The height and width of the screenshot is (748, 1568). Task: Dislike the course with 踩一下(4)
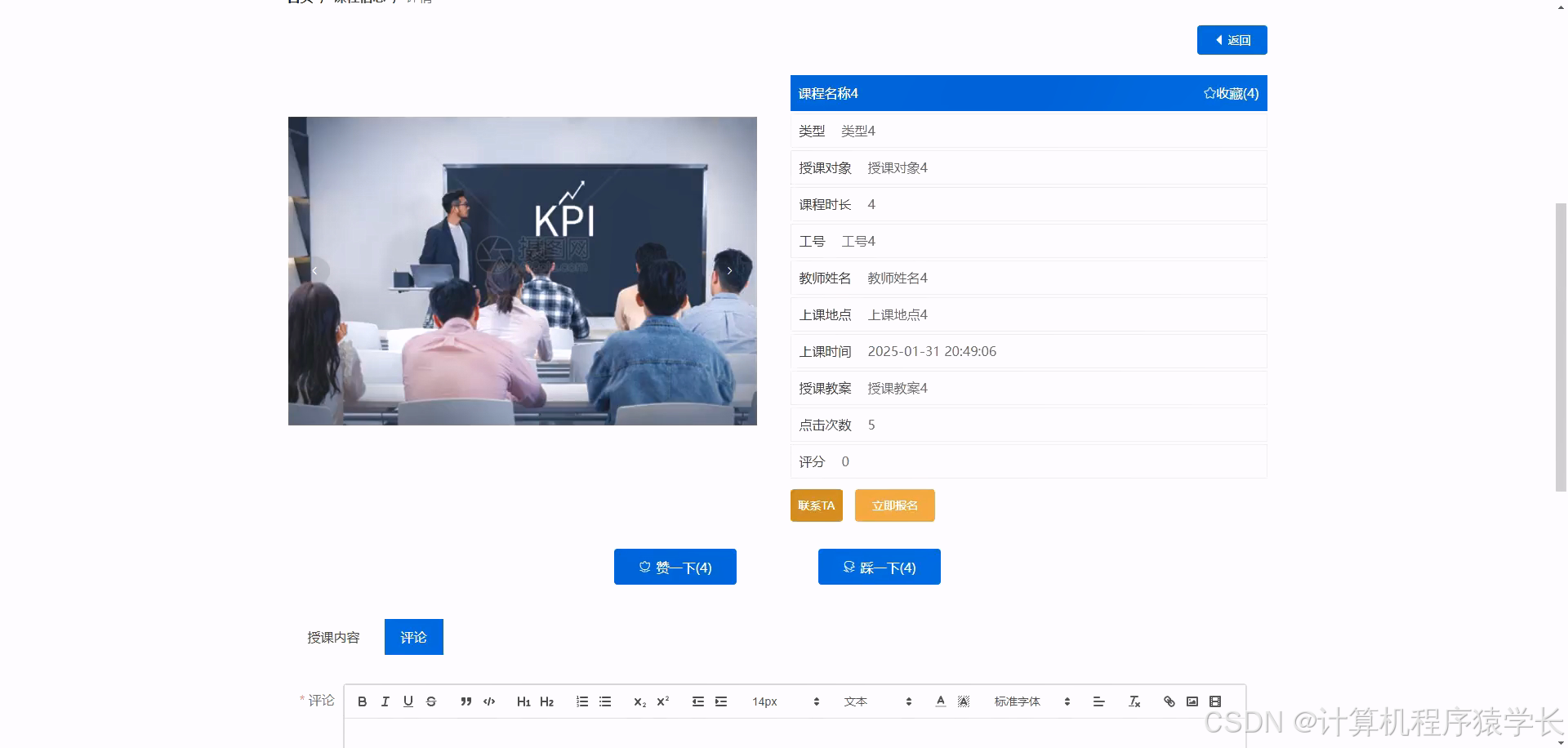tap(879, 567)
